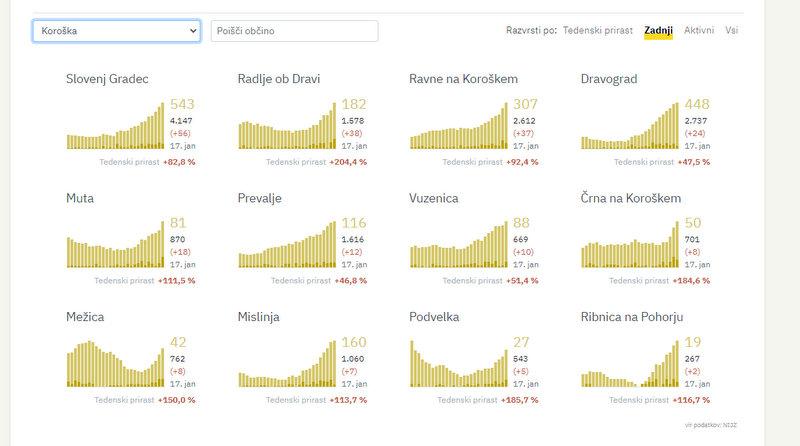Screen dimensions: 800x446
Task: Choose the Vsi sort option
Action: pos(732,31)
